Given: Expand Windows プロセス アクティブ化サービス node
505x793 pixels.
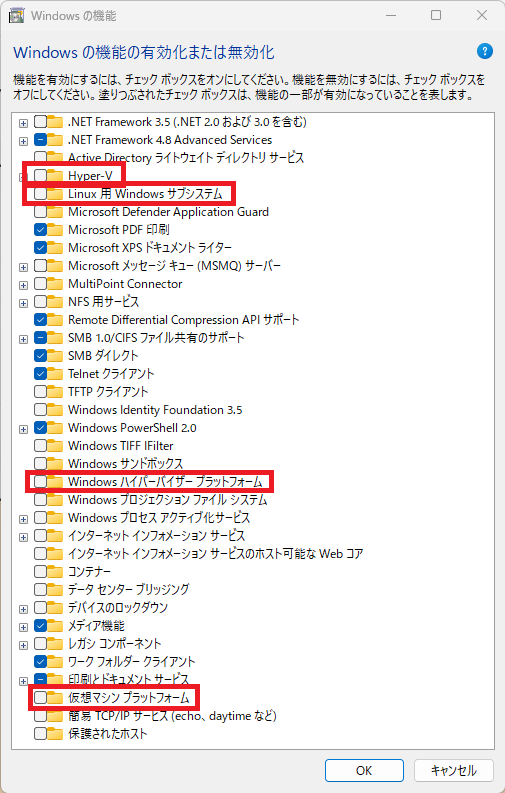Looking at the screenshot, I should click(x=23, y=519).
